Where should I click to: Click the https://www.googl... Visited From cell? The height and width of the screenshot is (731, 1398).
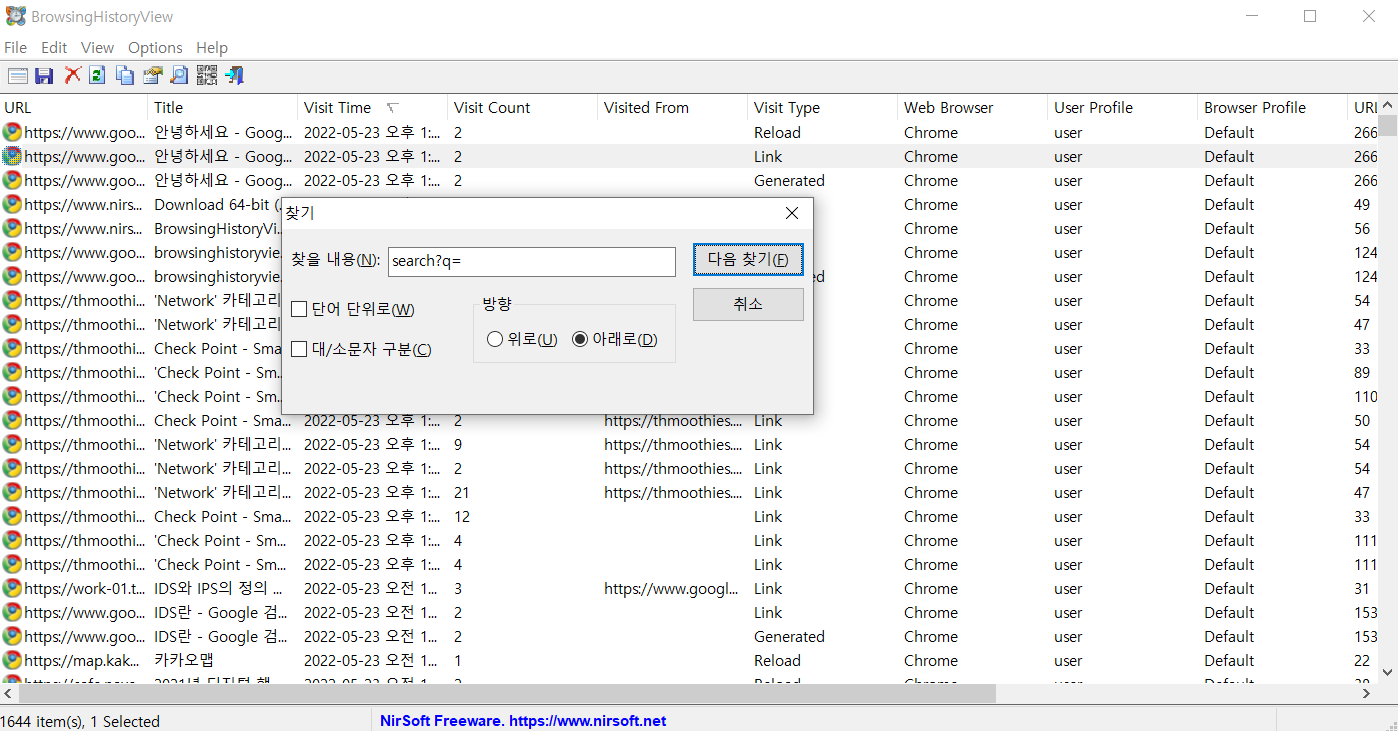point(671,588)
